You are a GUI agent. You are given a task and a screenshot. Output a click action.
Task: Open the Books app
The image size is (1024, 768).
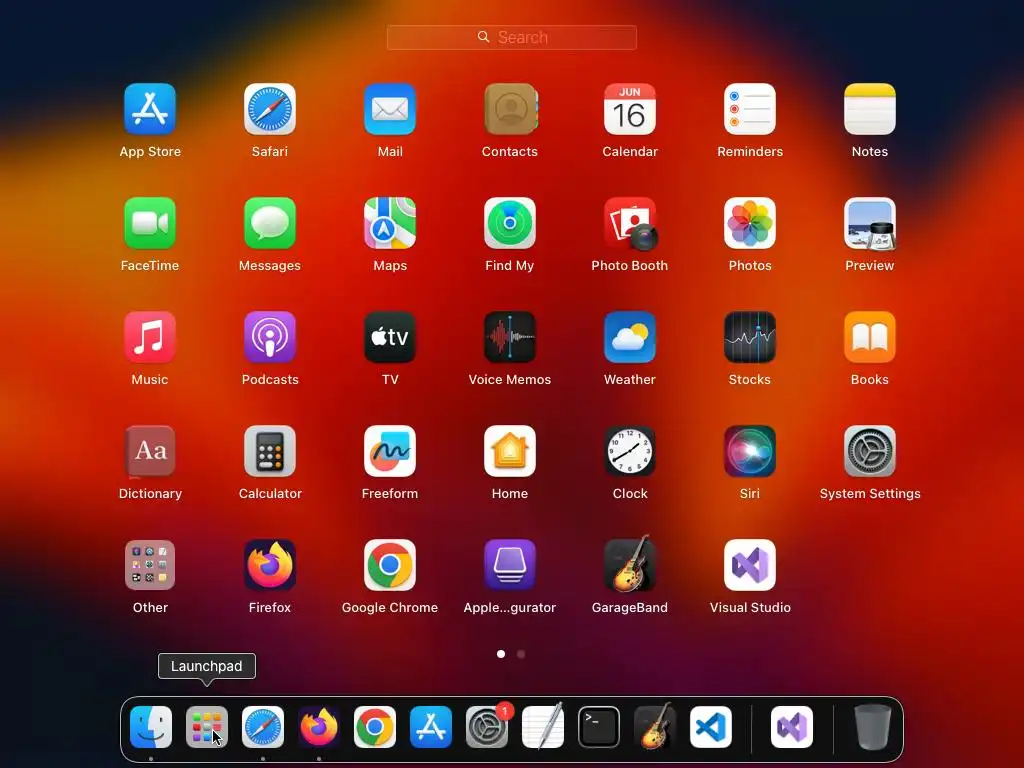click(x=870, y=337)
